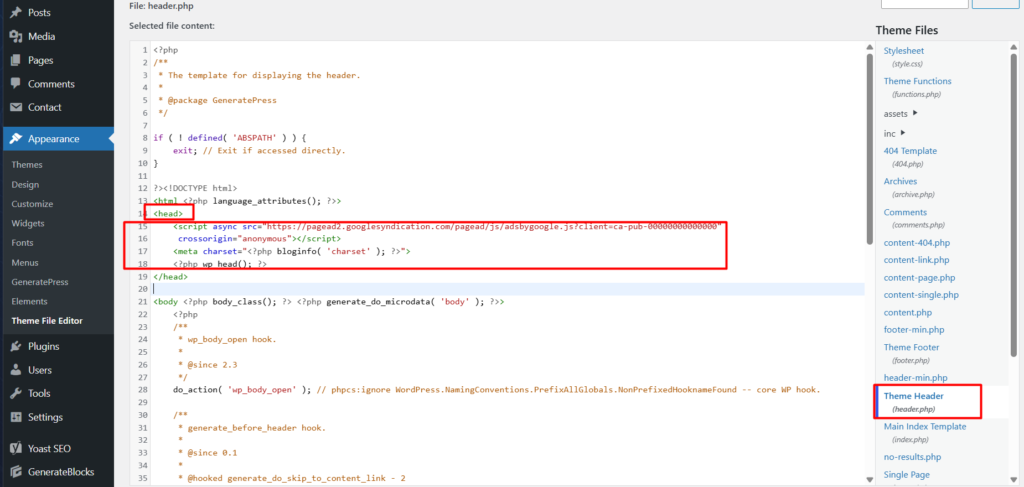Click the </head> closing tag line

[x=170, y=277]
